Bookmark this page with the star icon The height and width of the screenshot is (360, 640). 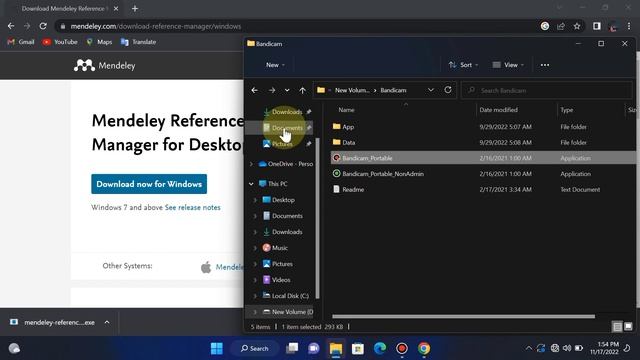point(577,26)
